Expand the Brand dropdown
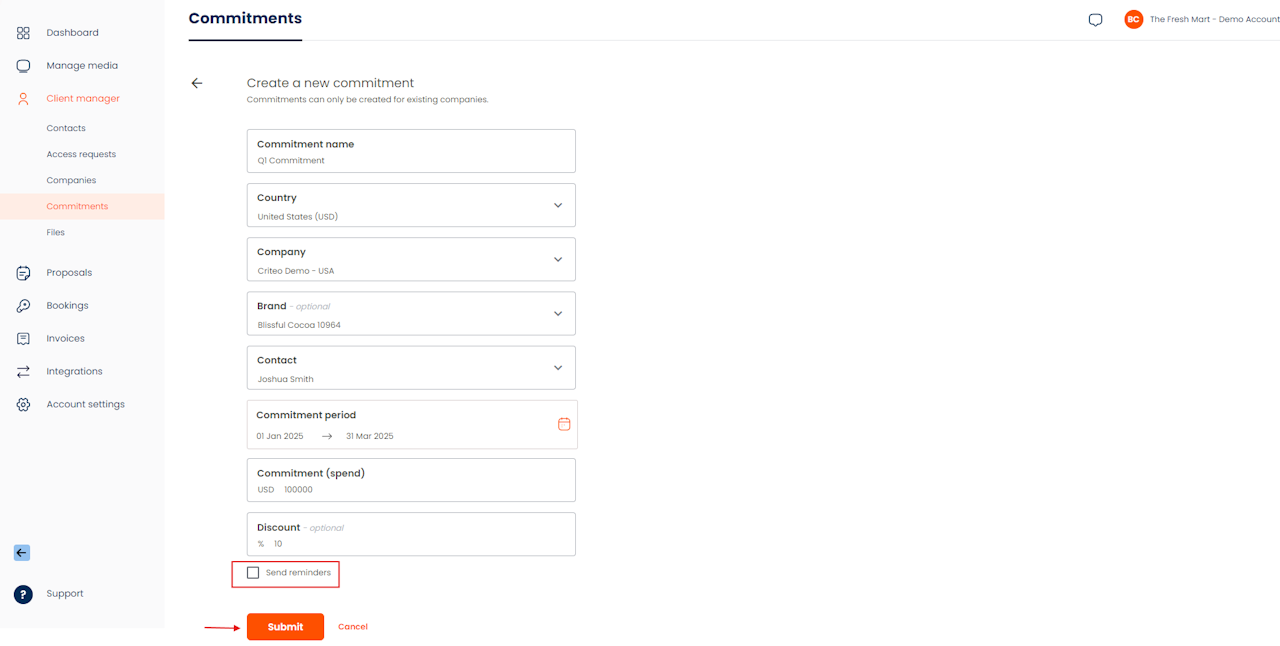1280x646 pixels. (558, 314)
